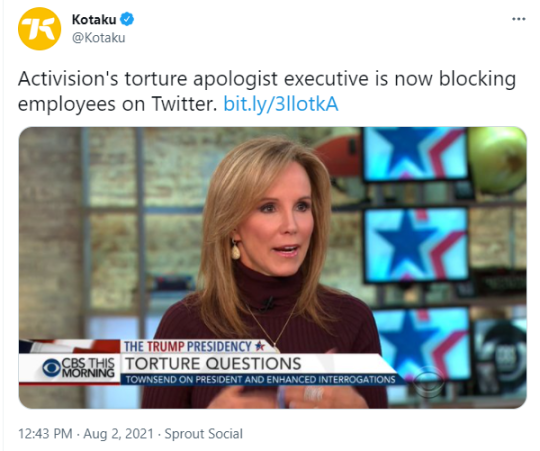This screenshot has height=451, width=540.
Task: Click the CBS eye watermark in image
Action: 428,382
